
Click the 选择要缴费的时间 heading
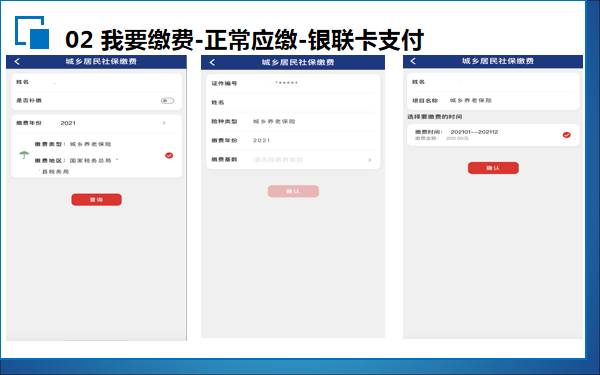point(435,116)
